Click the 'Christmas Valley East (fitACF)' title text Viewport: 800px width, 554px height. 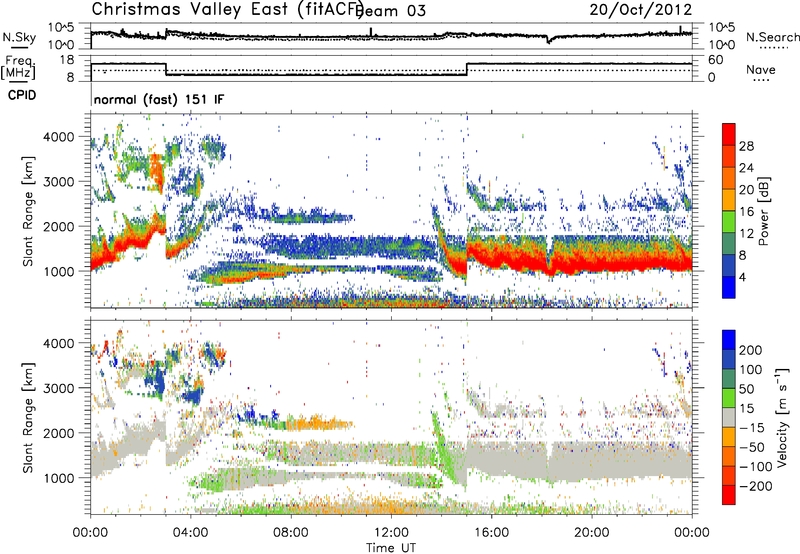227,9
